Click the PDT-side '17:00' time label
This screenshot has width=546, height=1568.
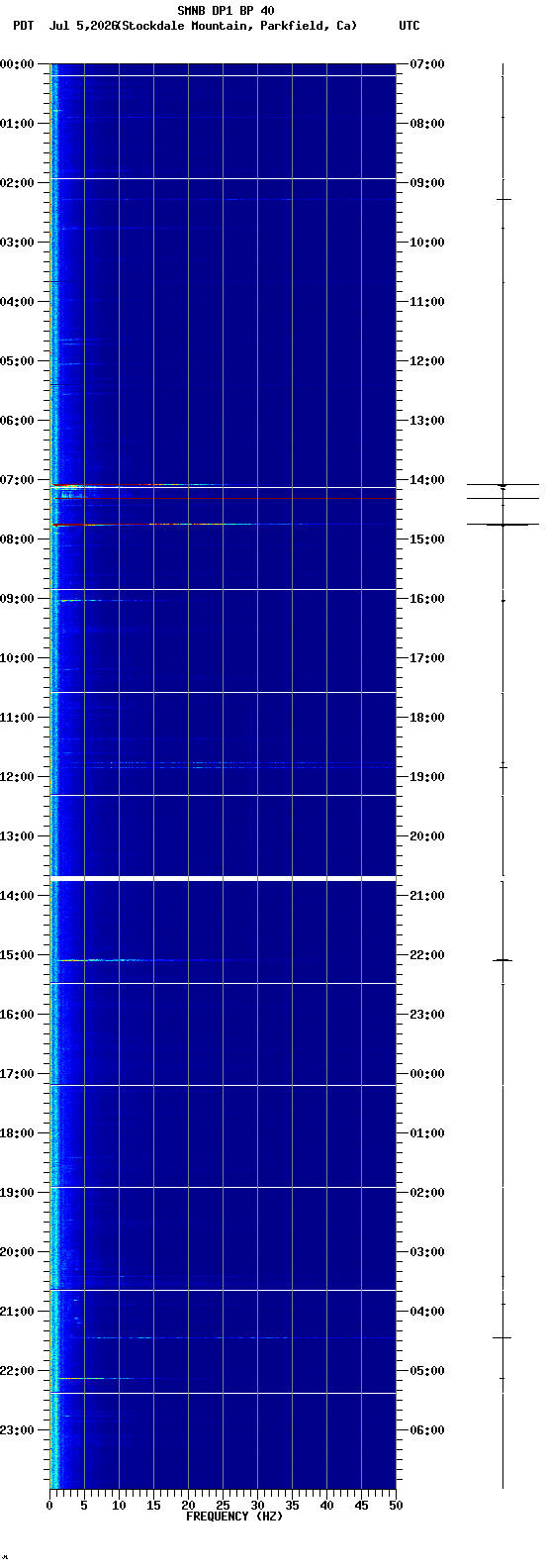pyautogui.click(x=17, y=1074)
